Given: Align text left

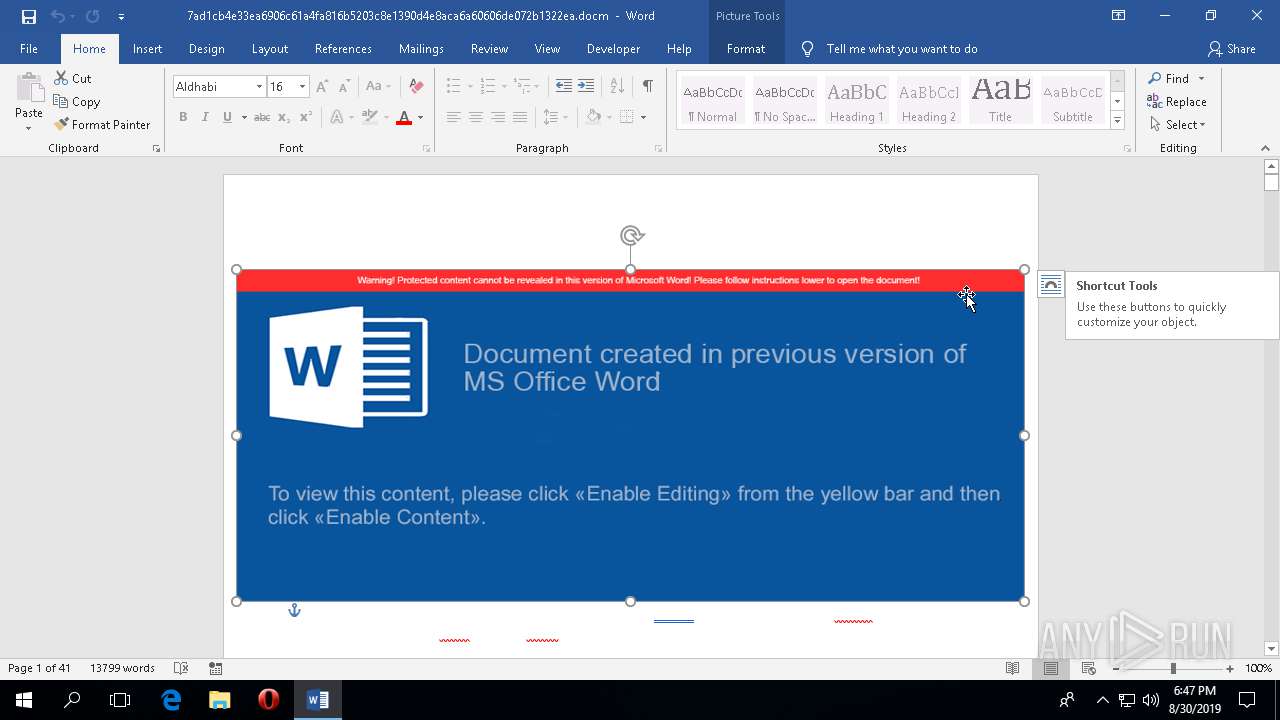Looking at the screenshot, I should (453, 117).
